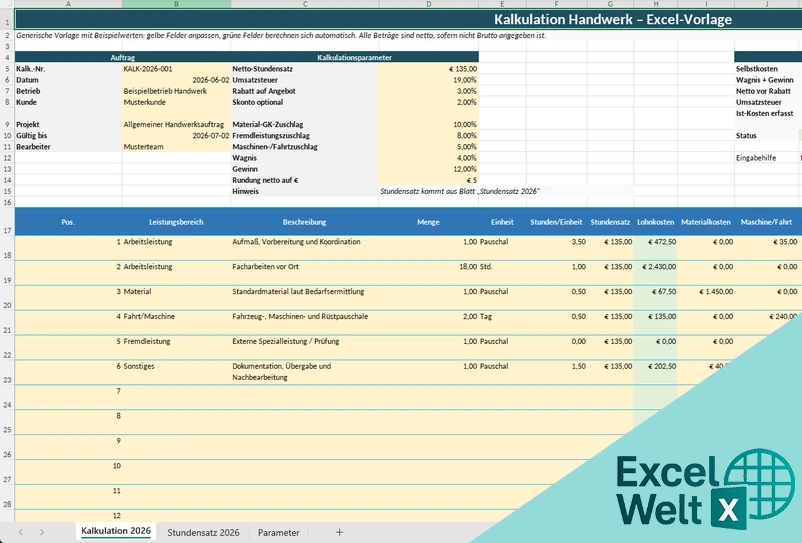Click the previous sheet navigation arrow
The width and height of the screenshot is (802, 543).
[20, 532]
